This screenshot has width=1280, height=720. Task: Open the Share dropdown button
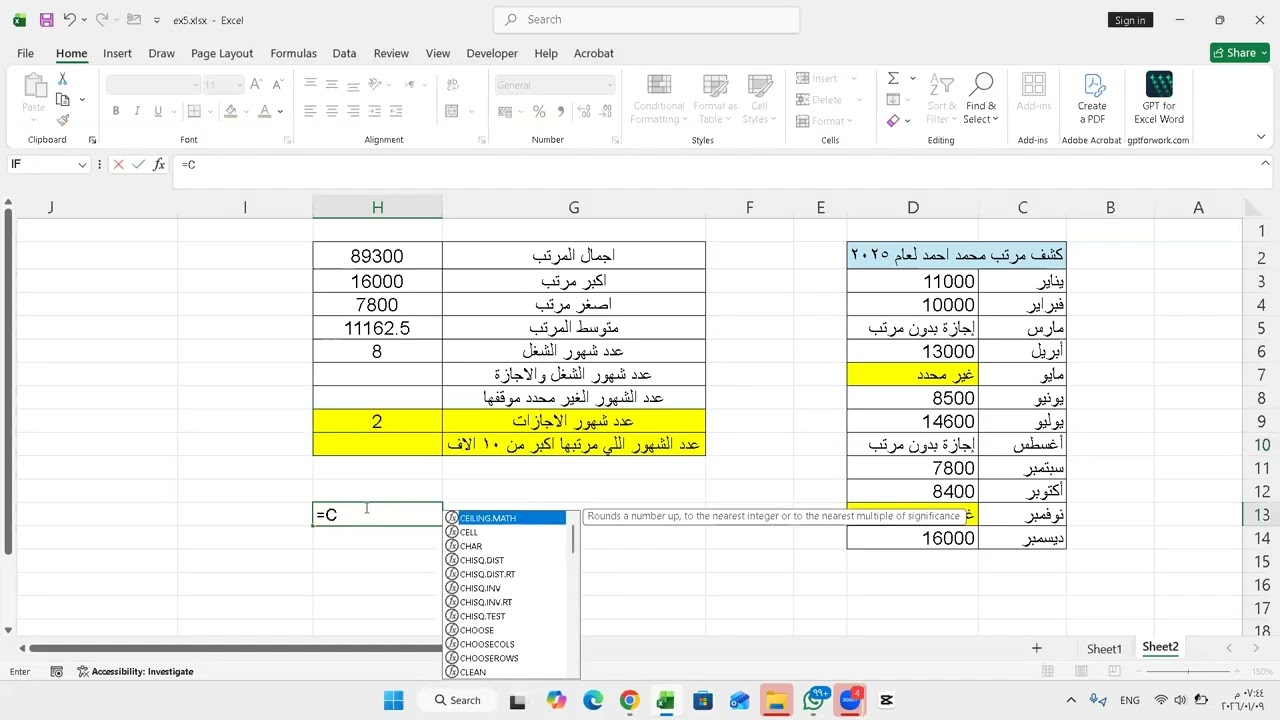click(1240, 53)
